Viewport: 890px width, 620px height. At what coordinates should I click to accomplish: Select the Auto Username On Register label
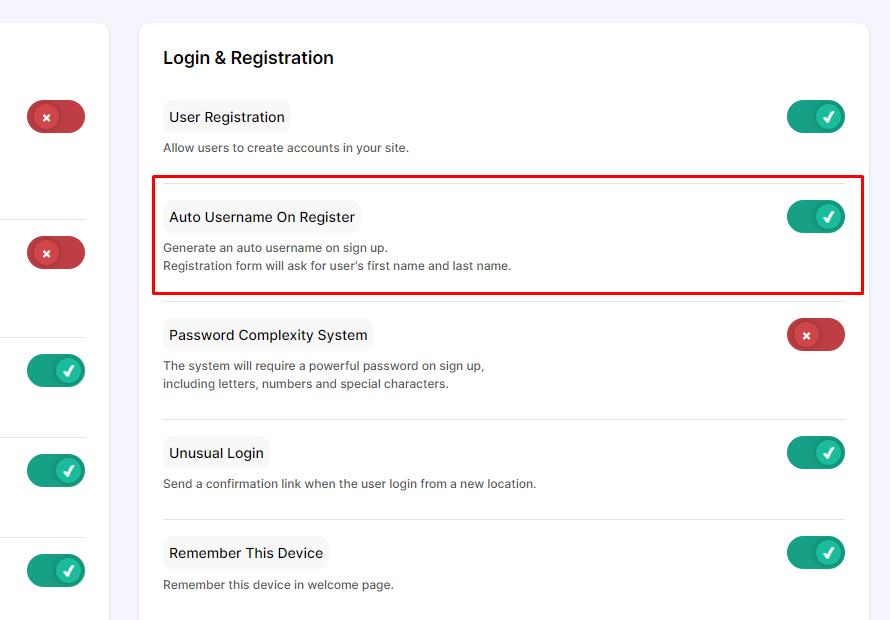(x=262, y=217)
